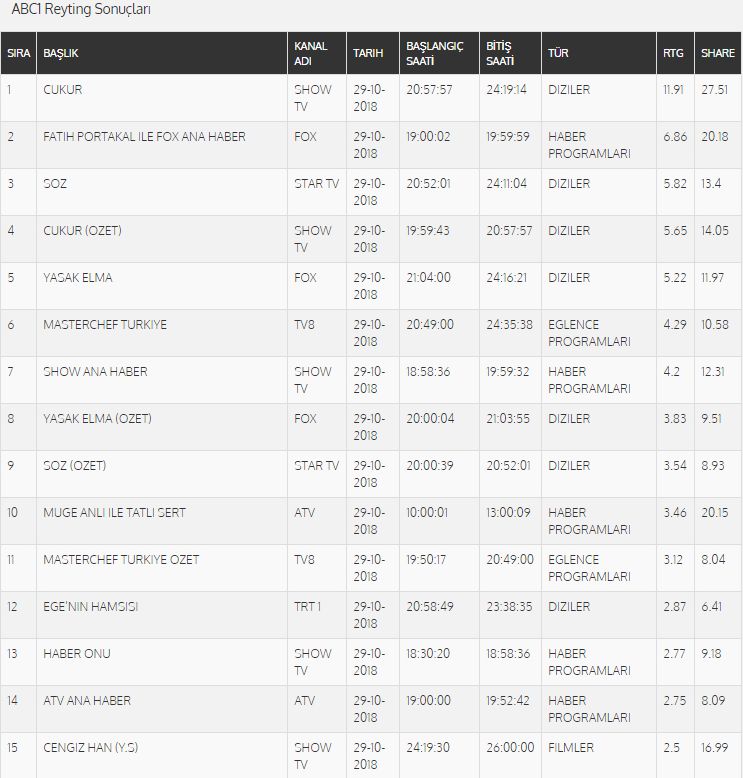The width and height of the screenshot is (743, 778).
Task: Click the TÜR column header
Action: coord(599,53)
